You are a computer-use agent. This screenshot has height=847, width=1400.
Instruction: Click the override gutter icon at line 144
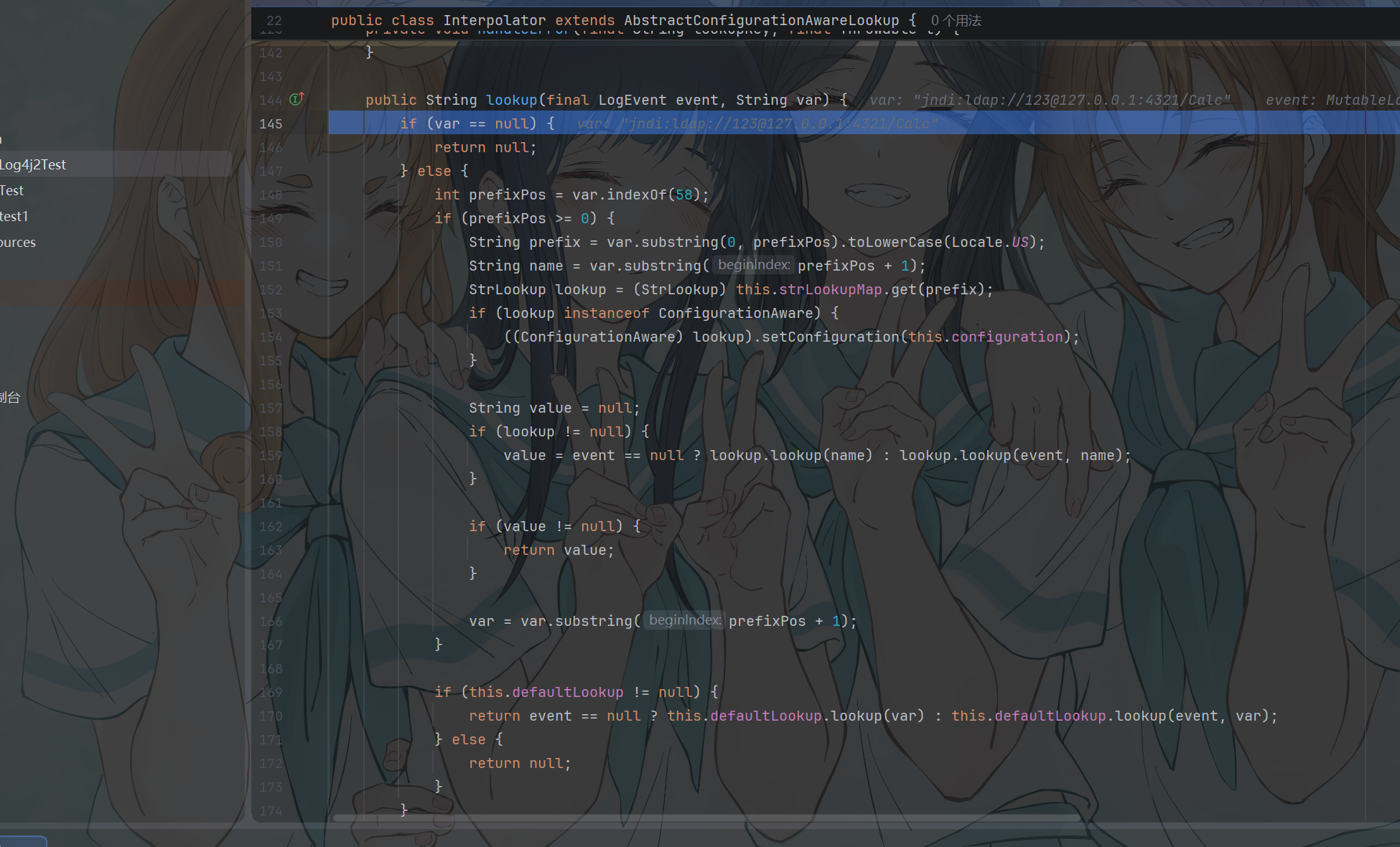[297, 99]
